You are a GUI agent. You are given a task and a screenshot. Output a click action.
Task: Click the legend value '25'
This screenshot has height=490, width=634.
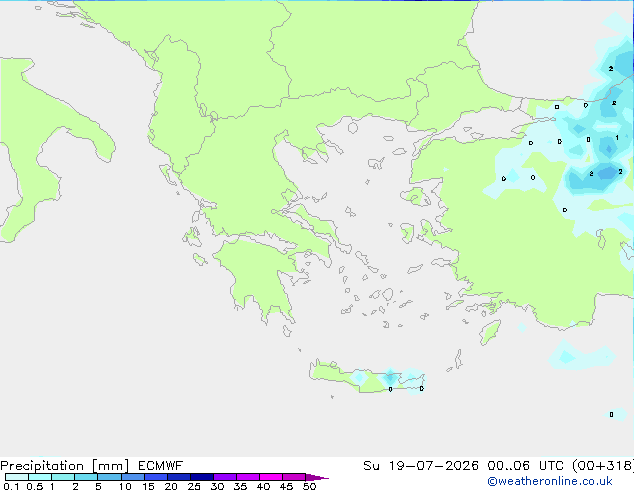click(194, 486)
